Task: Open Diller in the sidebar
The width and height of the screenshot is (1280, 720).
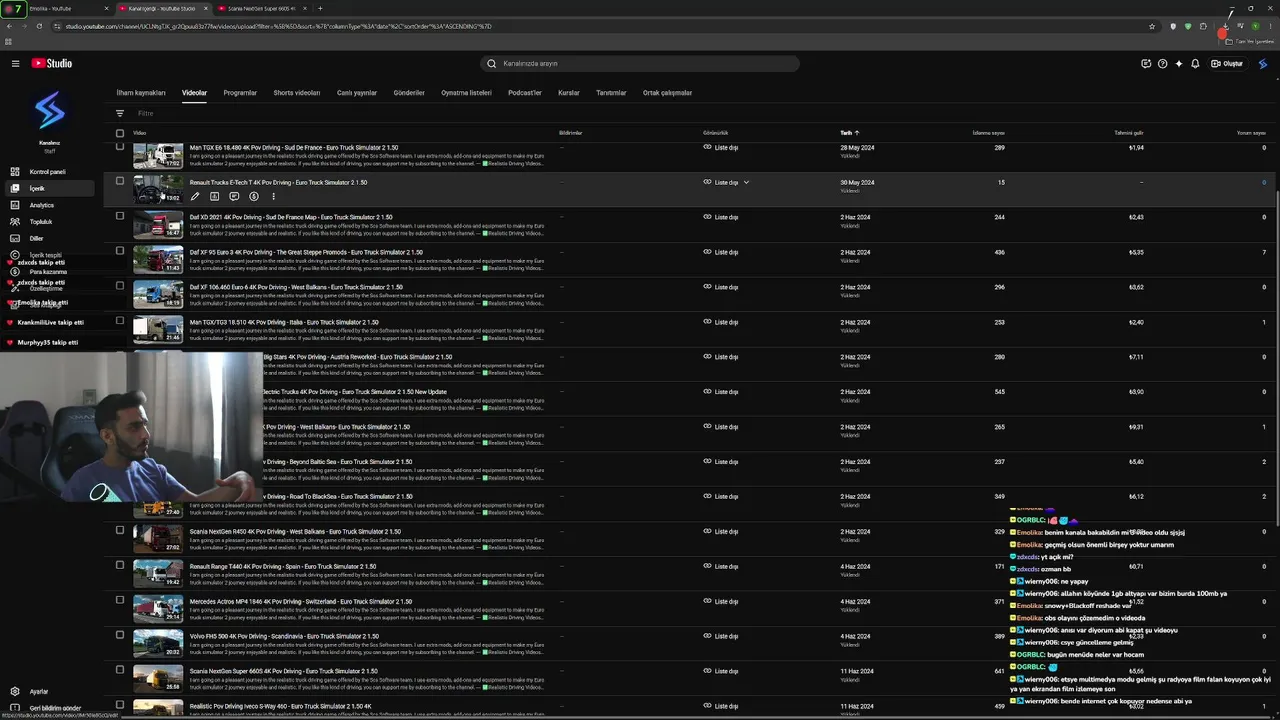Action: 37,238
